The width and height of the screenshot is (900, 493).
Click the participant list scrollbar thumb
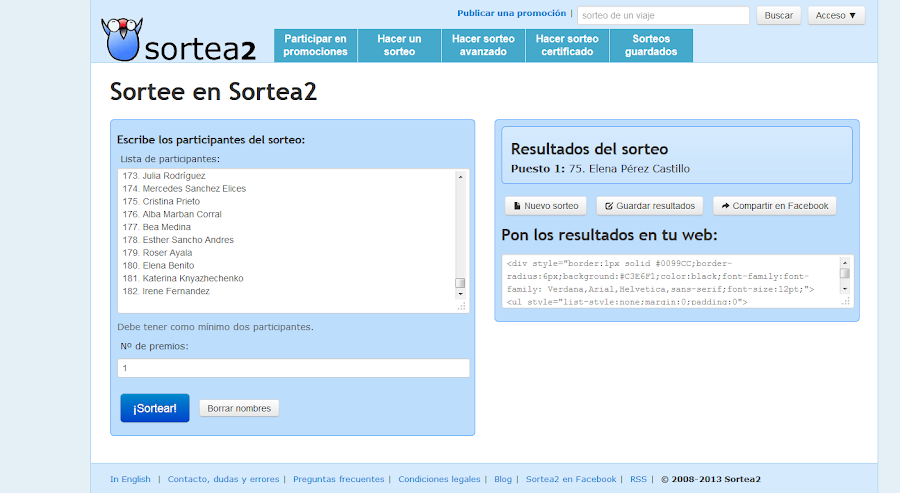(x=460, y=283)
